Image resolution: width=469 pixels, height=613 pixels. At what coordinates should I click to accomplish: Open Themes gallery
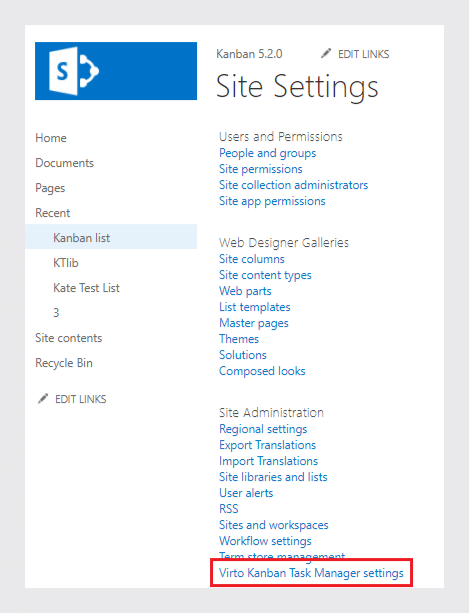click(239, 339)
